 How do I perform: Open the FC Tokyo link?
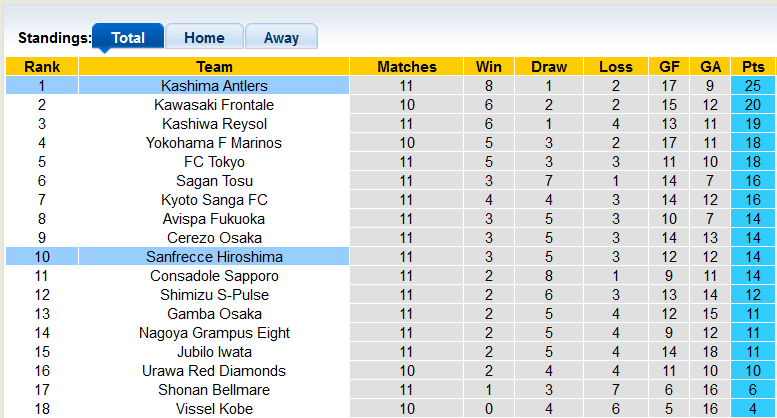pos(214,162)
